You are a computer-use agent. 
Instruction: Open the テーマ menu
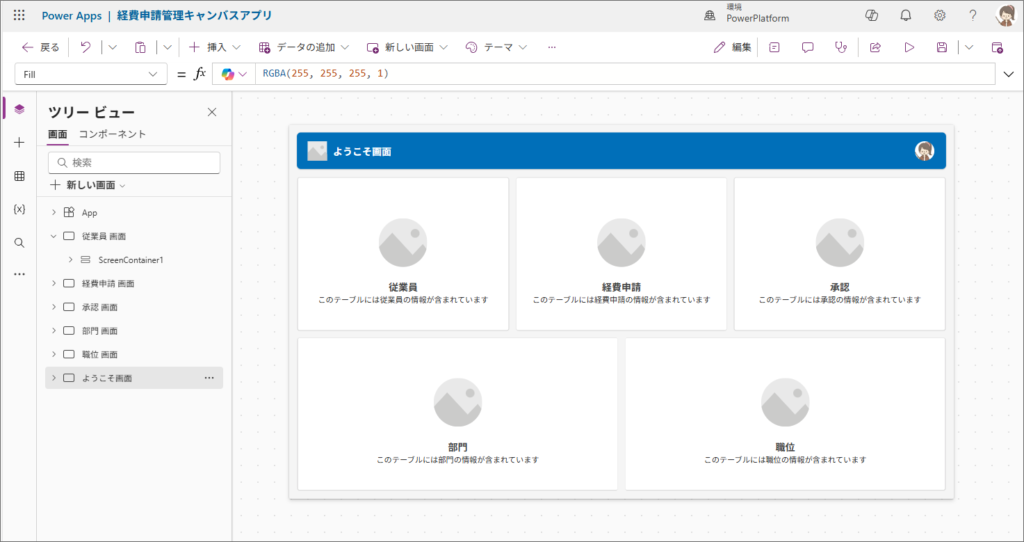pyautogui.click(x=496, y=47)
